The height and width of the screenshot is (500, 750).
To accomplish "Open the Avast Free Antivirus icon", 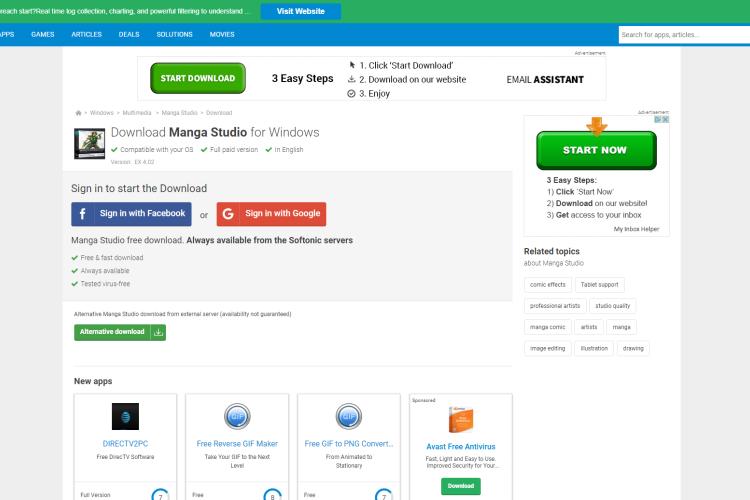I will pyautogui.click(x=461, y=419).
